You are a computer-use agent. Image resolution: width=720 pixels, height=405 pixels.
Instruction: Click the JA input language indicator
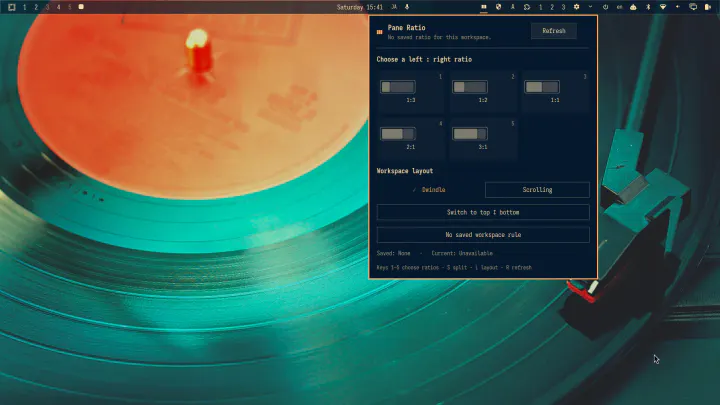click(x=394, y=7)
